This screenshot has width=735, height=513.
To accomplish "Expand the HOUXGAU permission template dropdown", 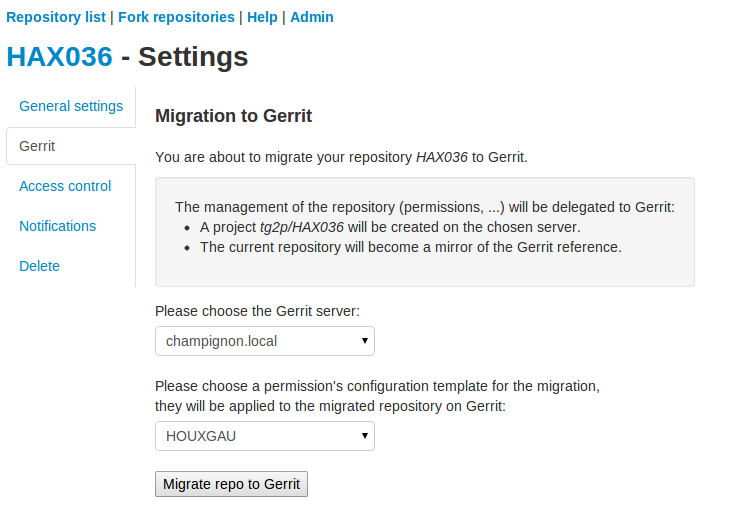I will click(x=265, y=436).
